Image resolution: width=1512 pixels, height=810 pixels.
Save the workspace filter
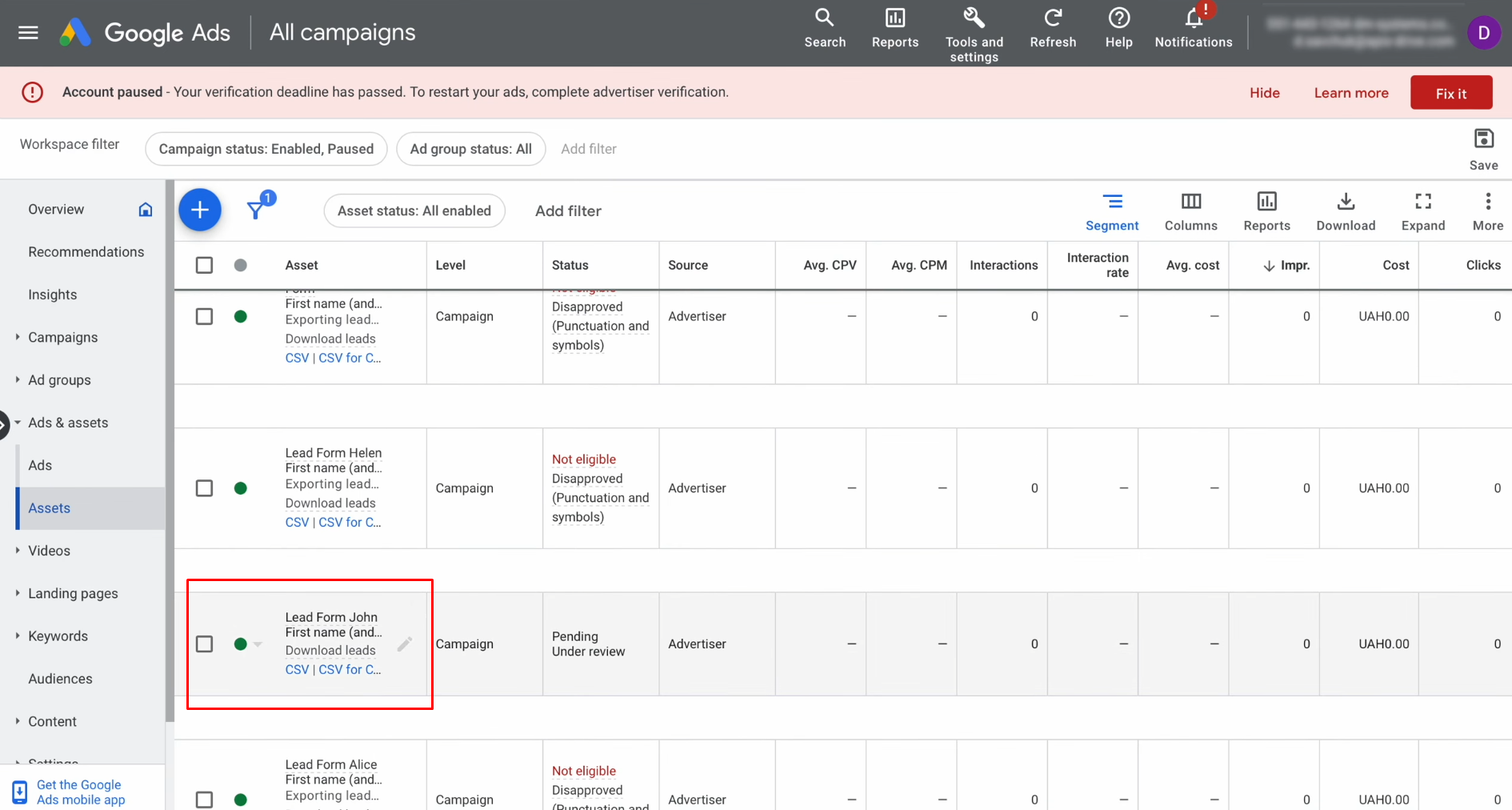coord(1483,149)
